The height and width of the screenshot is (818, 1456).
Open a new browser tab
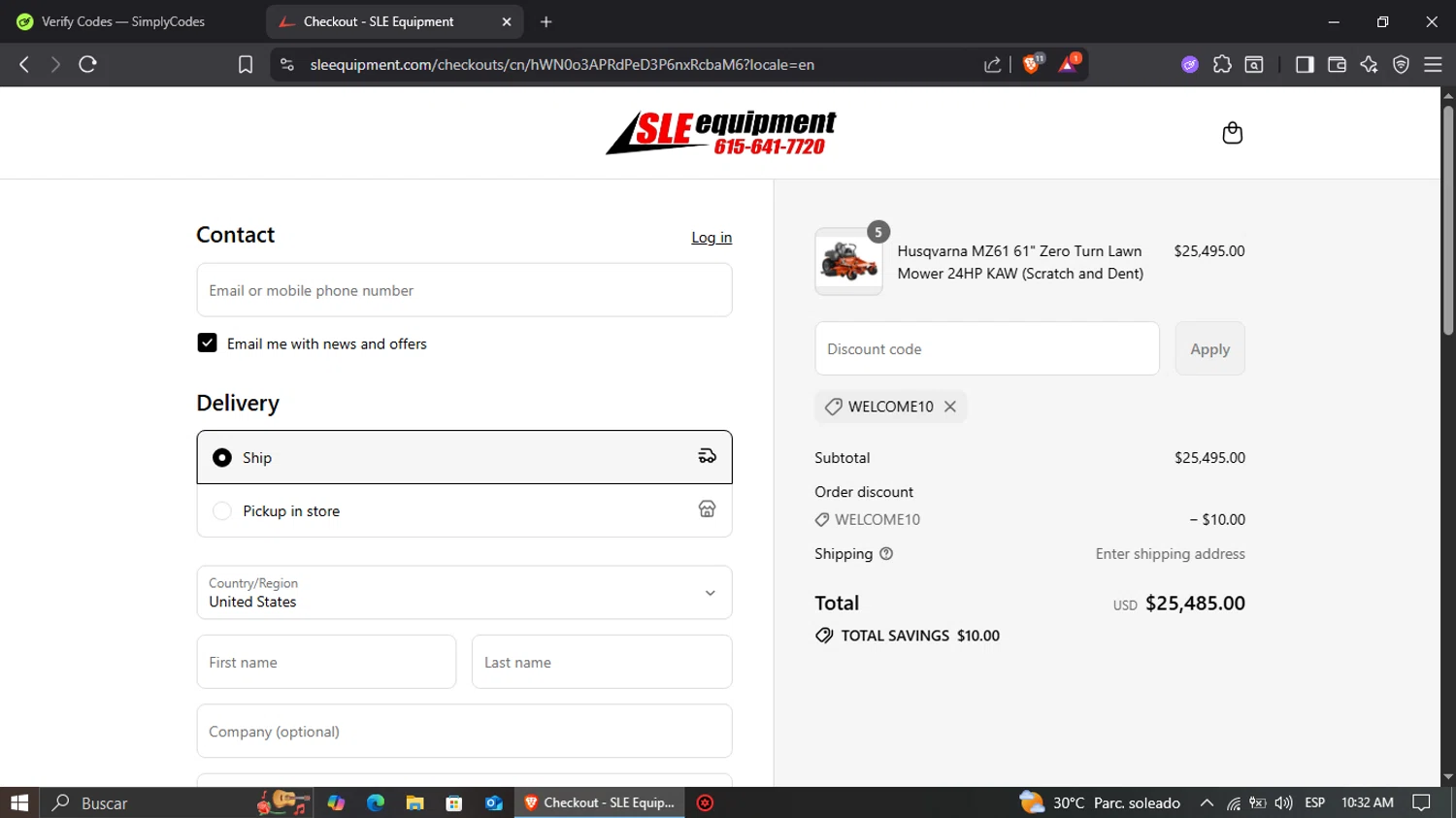point(546,21)
